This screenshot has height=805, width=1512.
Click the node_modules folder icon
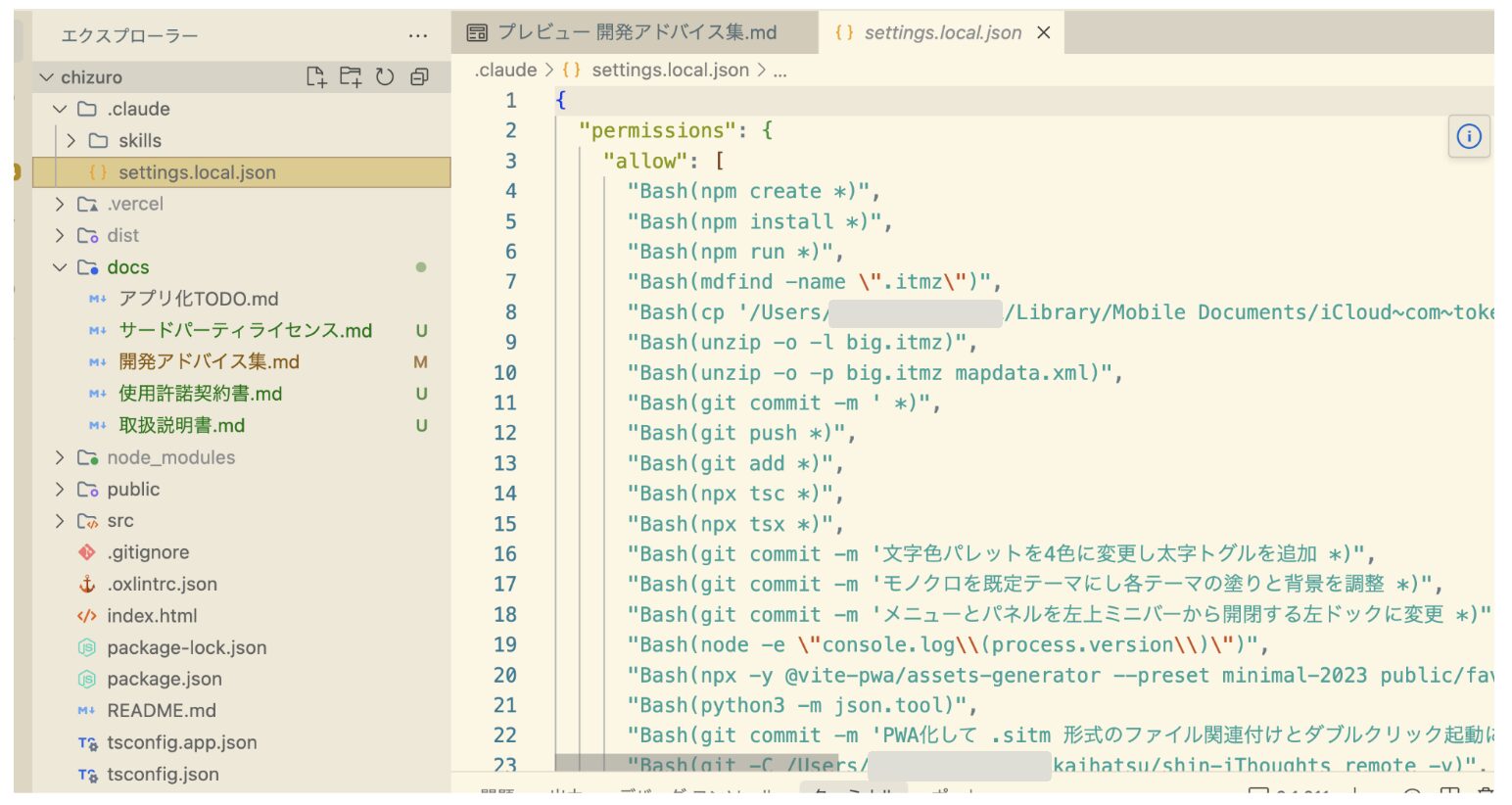click(x=87, y=457)
